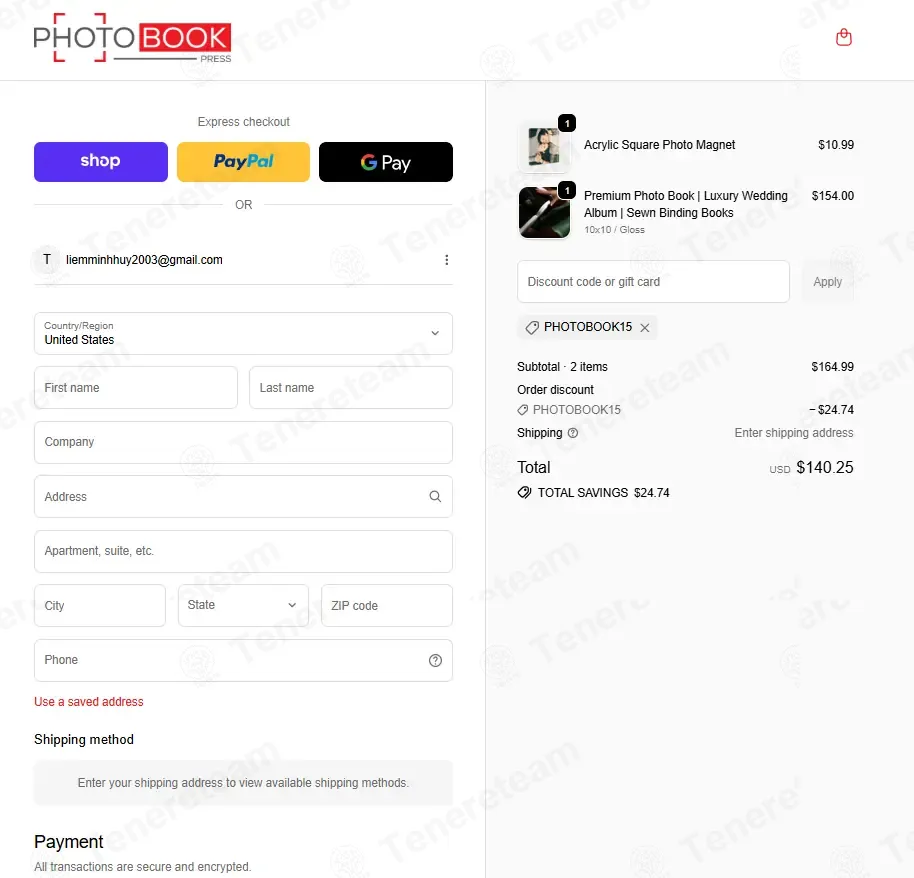The width and height of the screenshot is (914, 878).
Task: Click the email liemminhhuy2003@gmail.com
Action: coord(144,260)
